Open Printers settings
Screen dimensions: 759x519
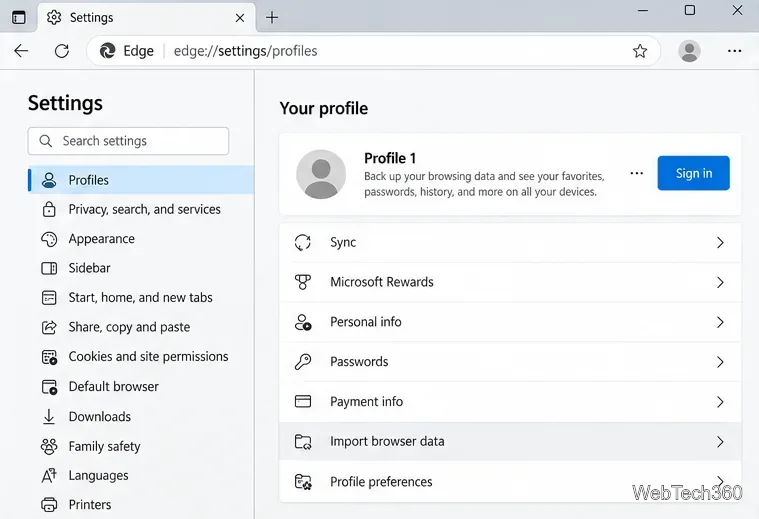coord(141,504)
